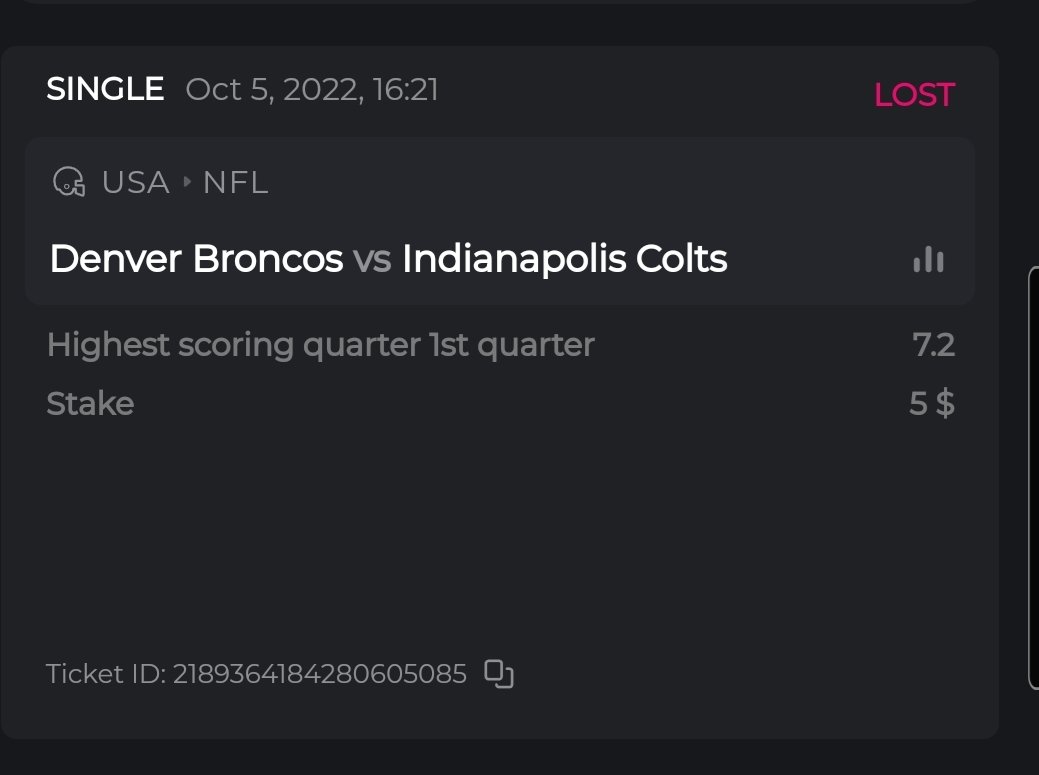Open match statistics bar chart icon
The width and height of the screenshot is (1039, 775).
[x=928, y=260]
